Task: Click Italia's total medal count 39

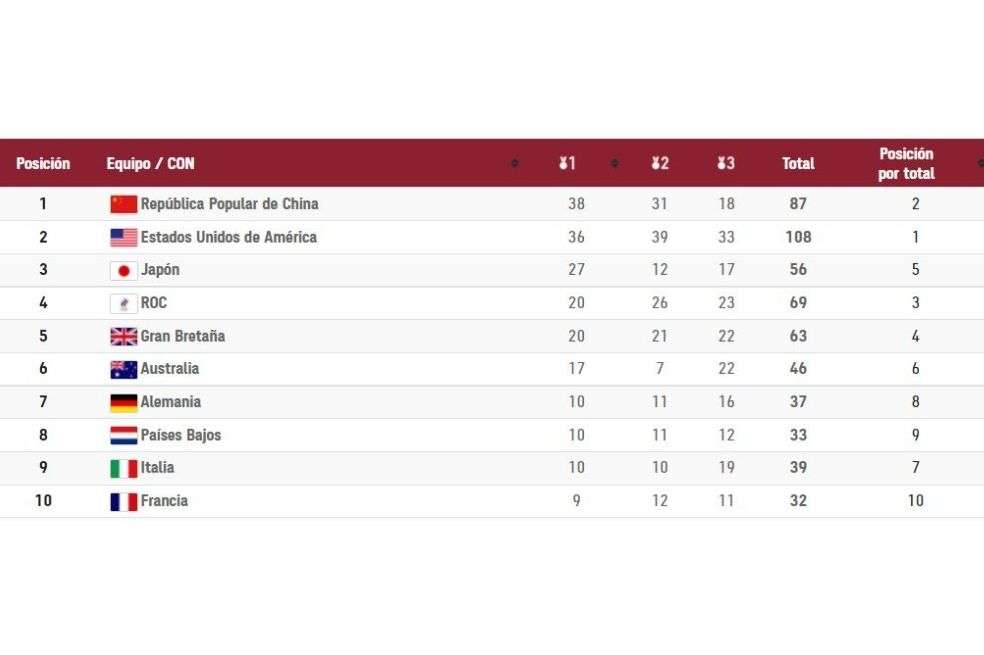Action: (x=798, y=467)
